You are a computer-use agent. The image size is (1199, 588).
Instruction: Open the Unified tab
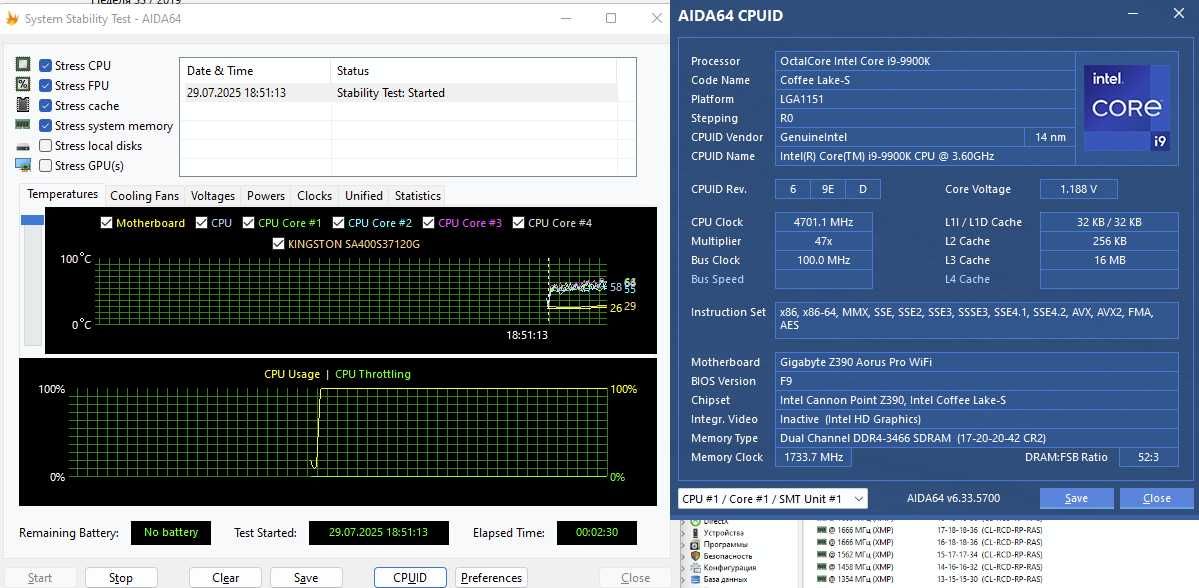364,196
